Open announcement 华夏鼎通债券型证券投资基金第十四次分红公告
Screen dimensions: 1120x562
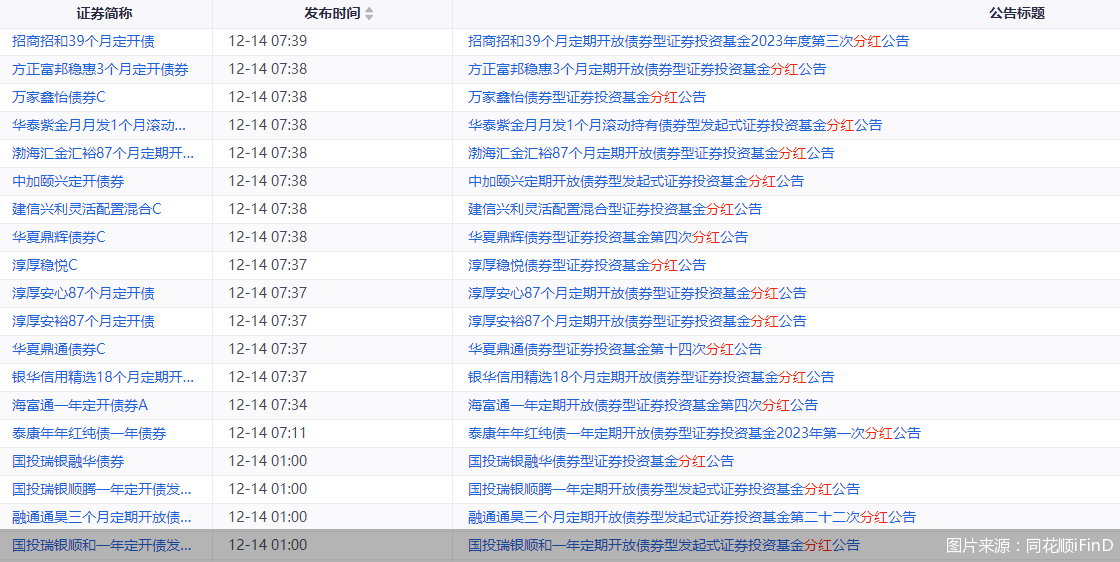pyautogui.click(x=615, y=348)
